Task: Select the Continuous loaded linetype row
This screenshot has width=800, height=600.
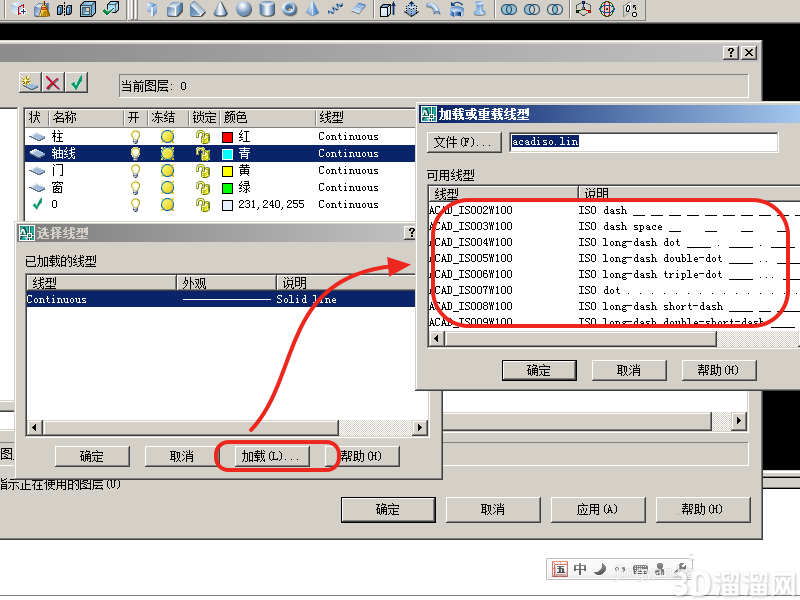Action: tap(220, 299)
